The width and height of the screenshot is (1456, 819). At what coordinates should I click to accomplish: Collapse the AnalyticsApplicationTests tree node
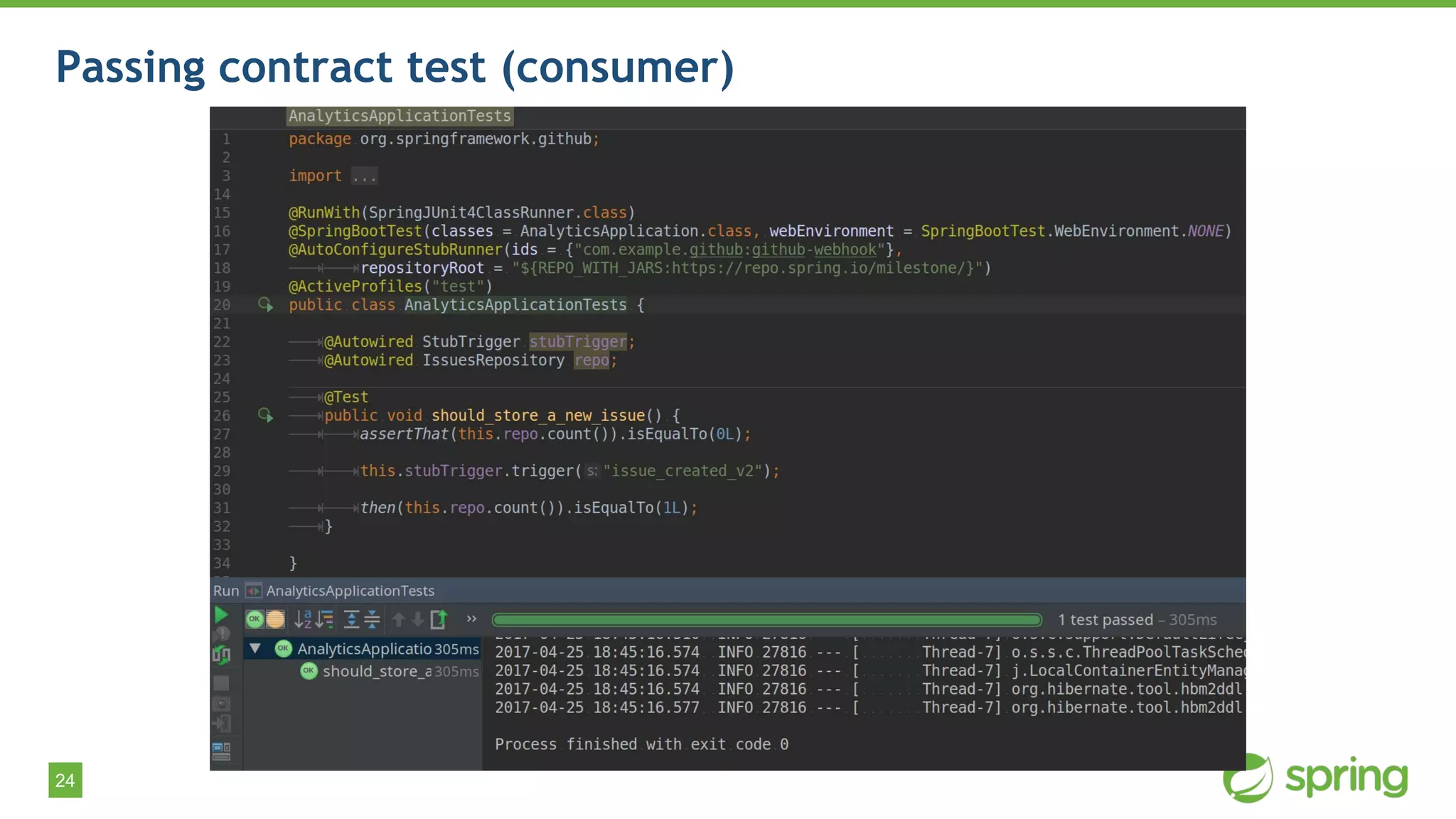(255, 648)
